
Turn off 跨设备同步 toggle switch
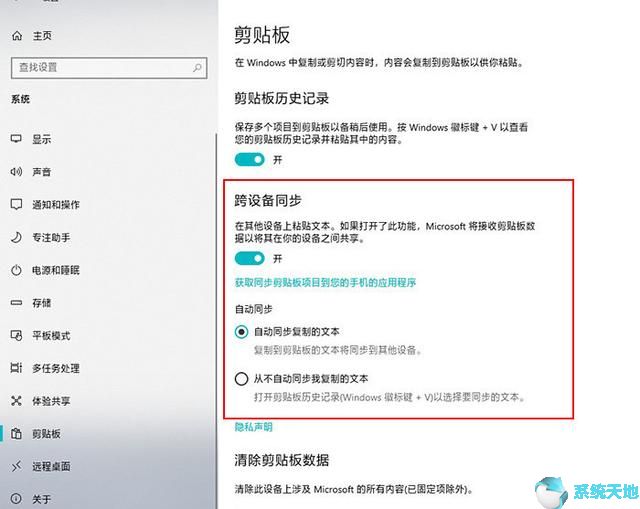[249, 258]
